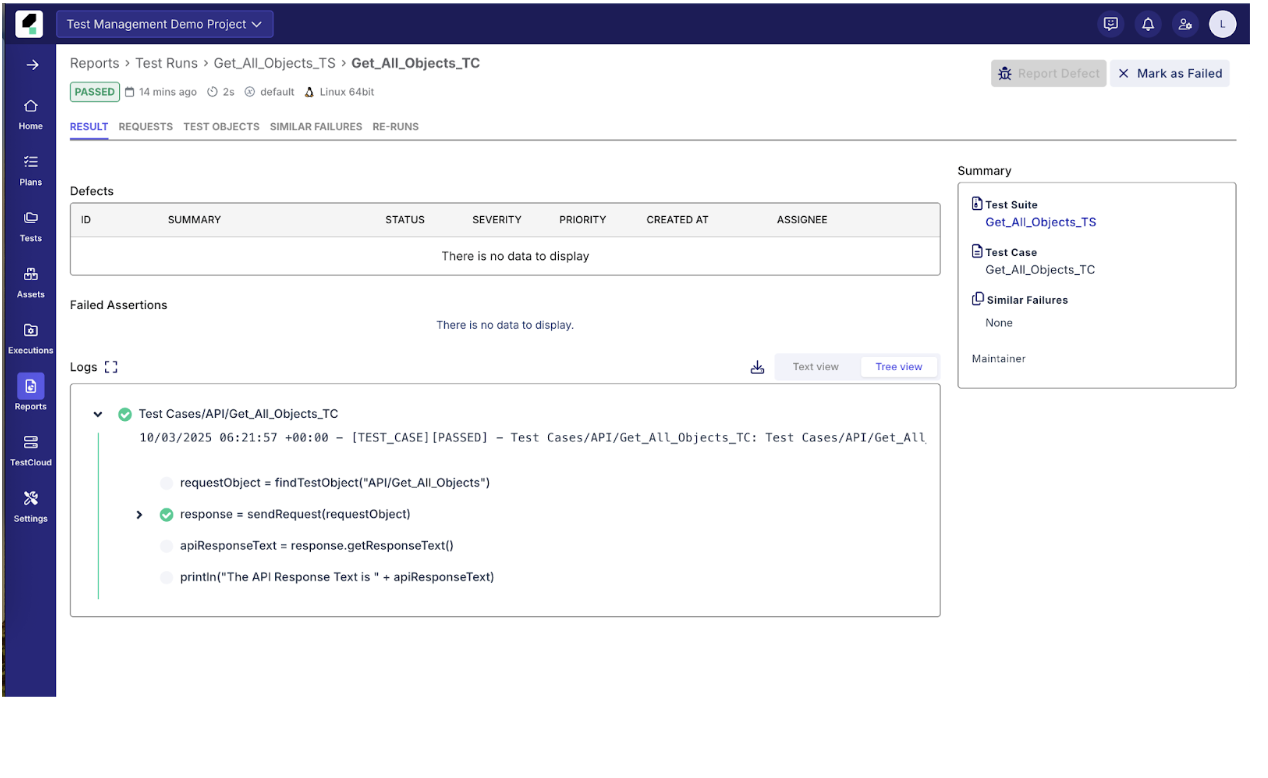Switch to the REQUESTS tab
This screenshot has width=1268, height=778.
click(145, 126)
